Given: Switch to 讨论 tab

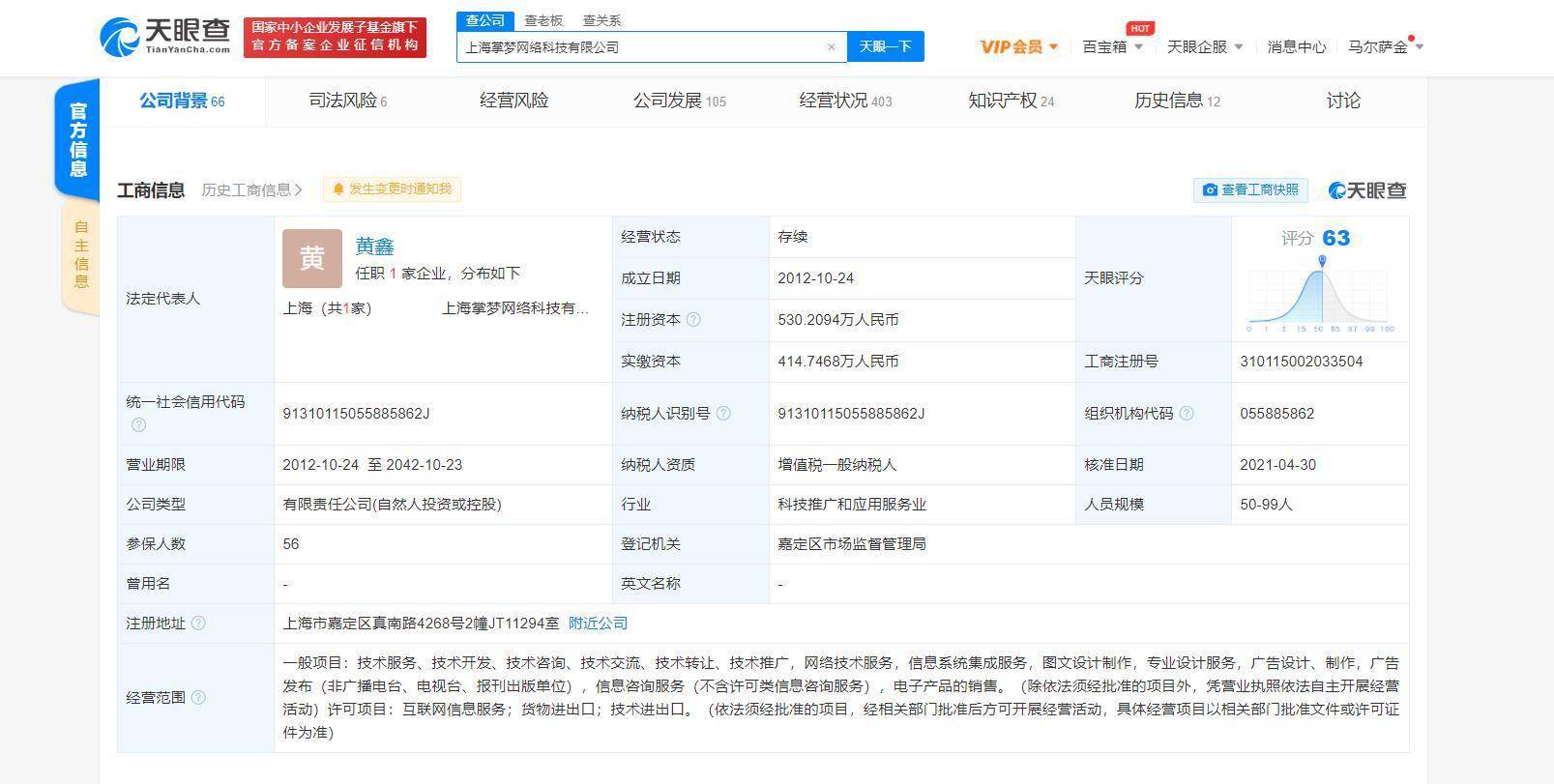Looking at the screenshot, I should [1343, 101].
